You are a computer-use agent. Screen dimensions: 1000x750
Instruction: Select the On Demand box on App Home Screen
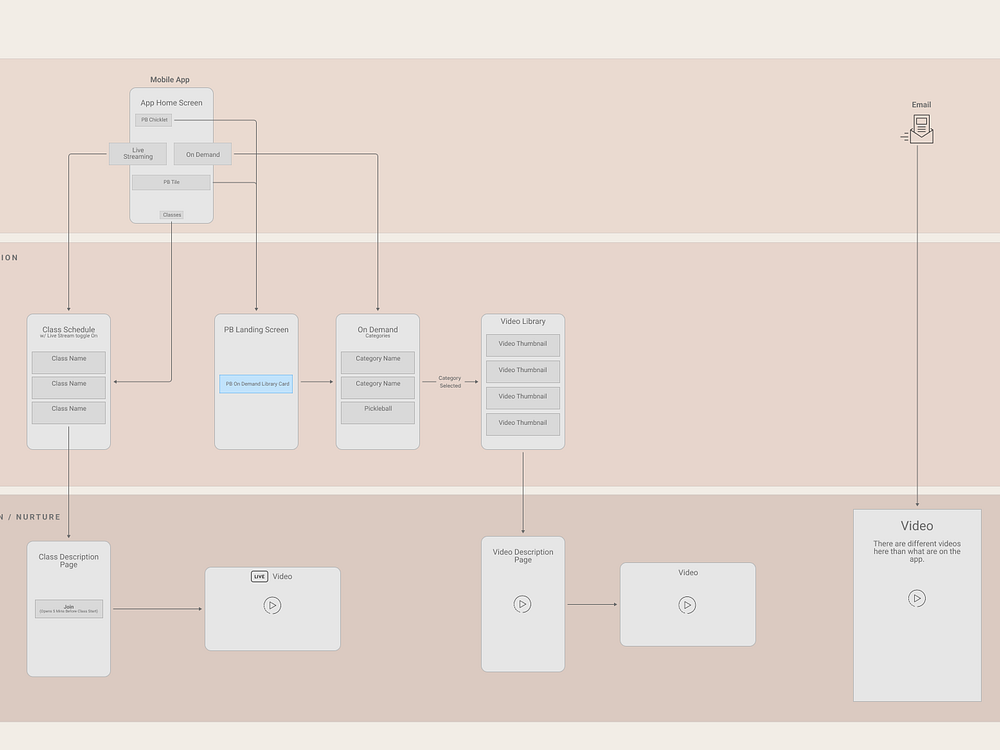tap(203, 154)
